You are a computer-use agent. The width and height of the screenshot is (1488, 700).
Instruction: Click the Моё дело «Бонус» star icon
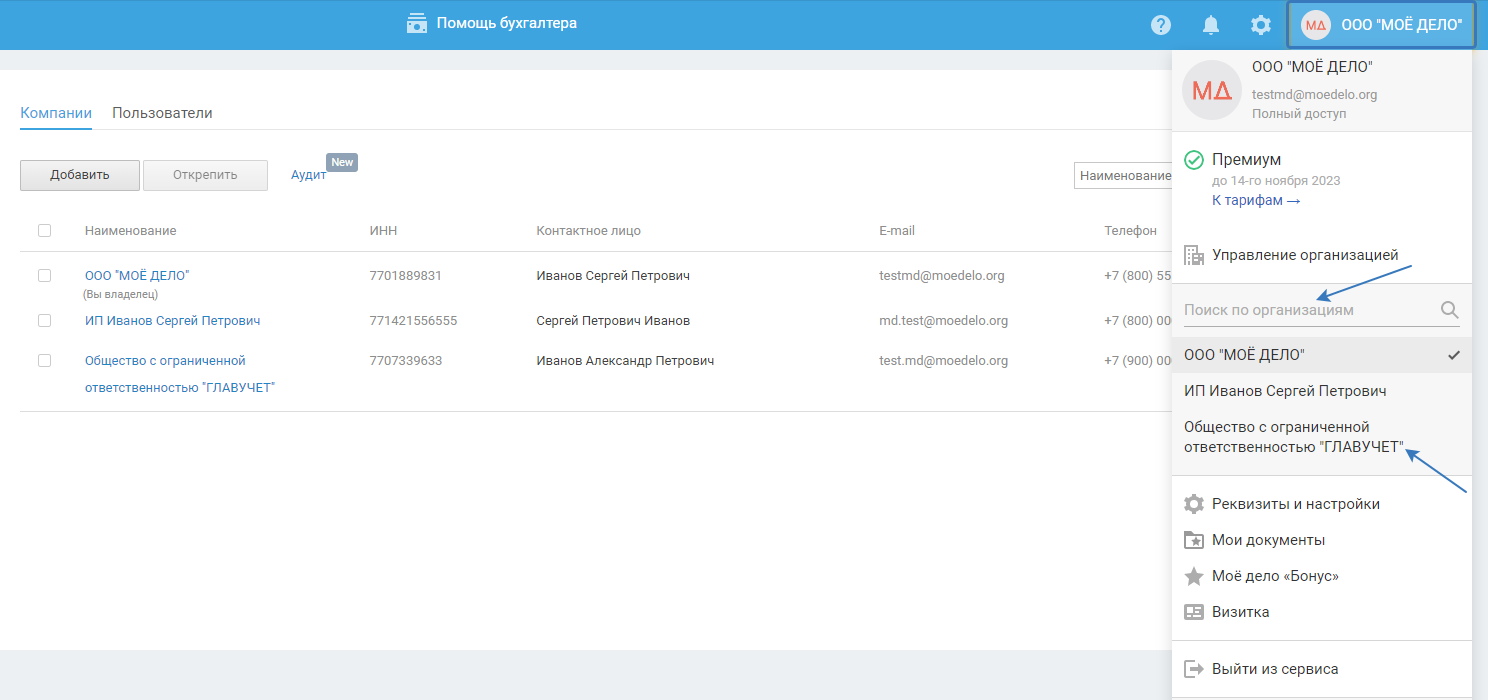[1194, 576]
